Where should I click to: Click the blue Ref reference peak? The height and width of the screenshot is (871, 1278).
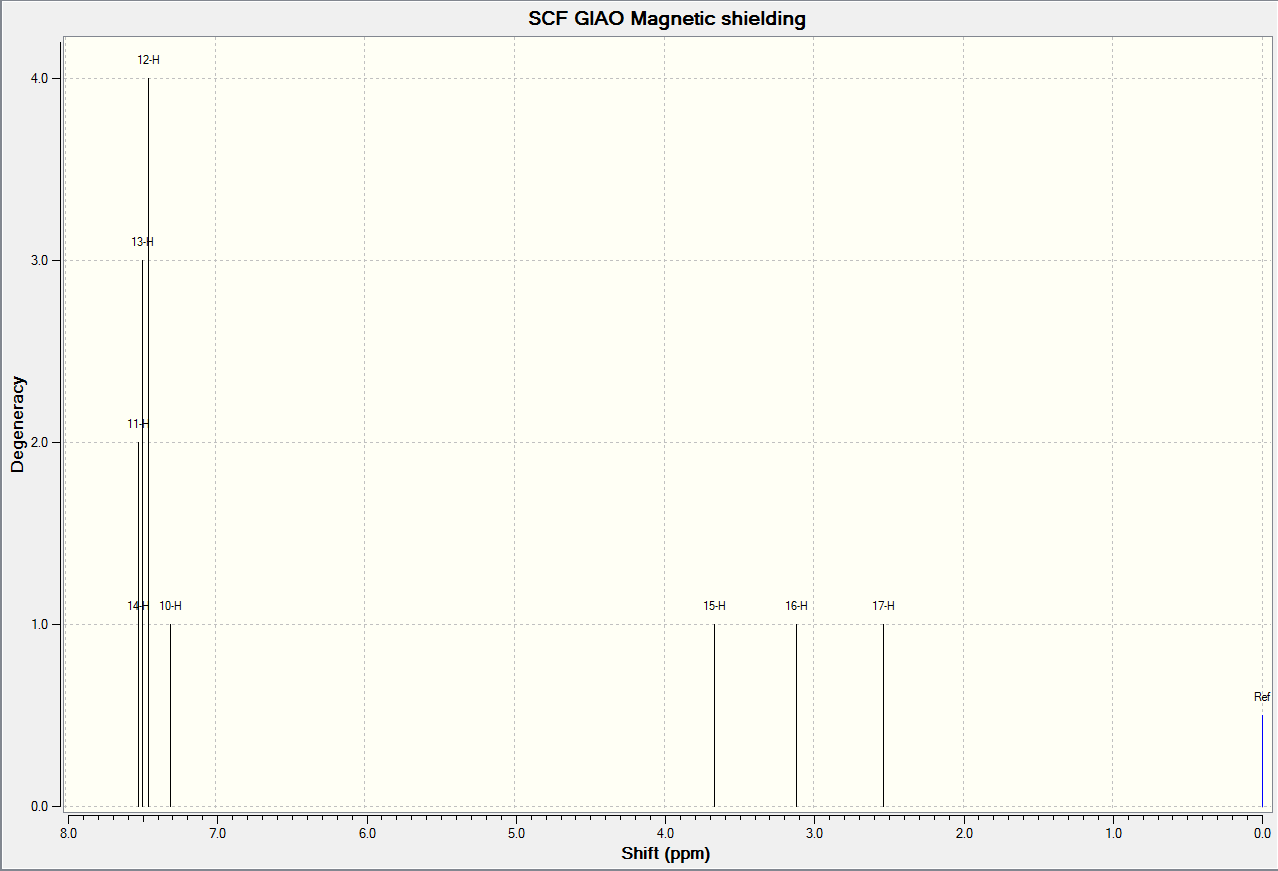(1262, 761)
